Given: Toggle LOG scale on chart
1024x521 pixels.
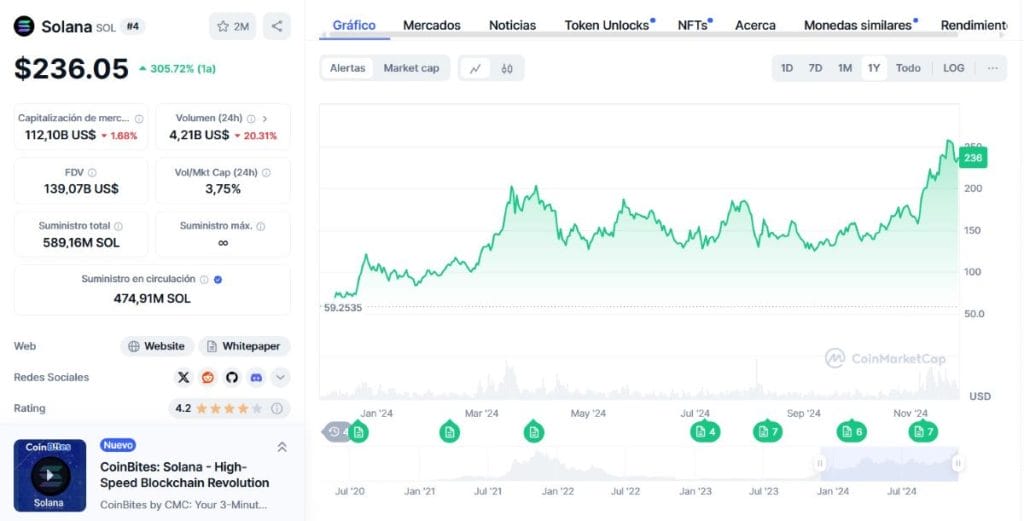Looking at the screenshot, I should point(953,68).
